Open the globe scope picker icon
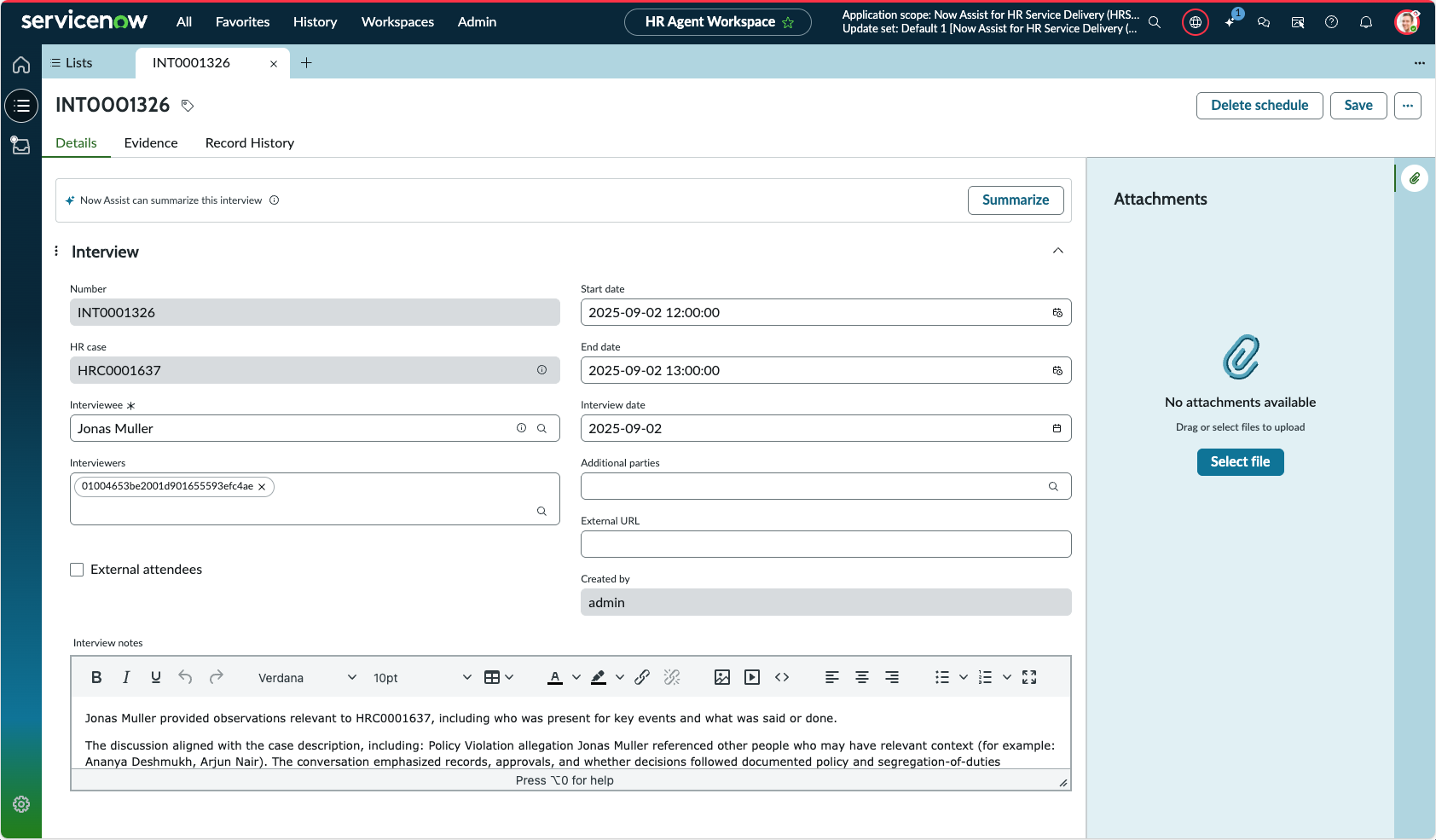This screenshot has width=1436, height=840. [1196, 22]
